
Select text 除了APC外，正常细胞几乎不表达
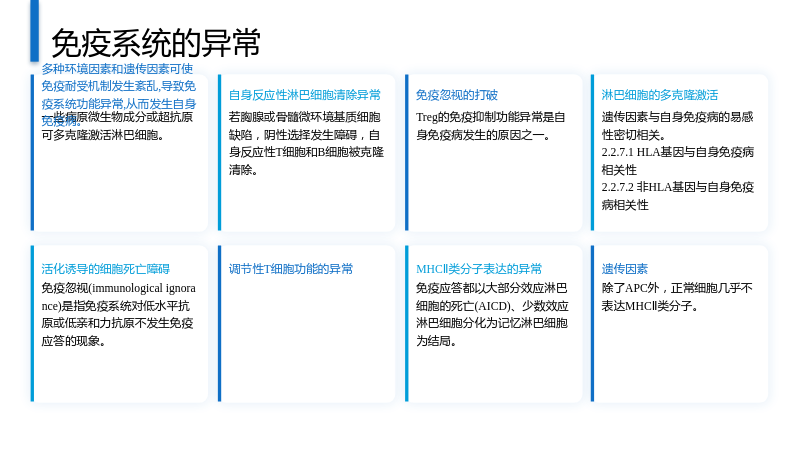coord(677,297)
